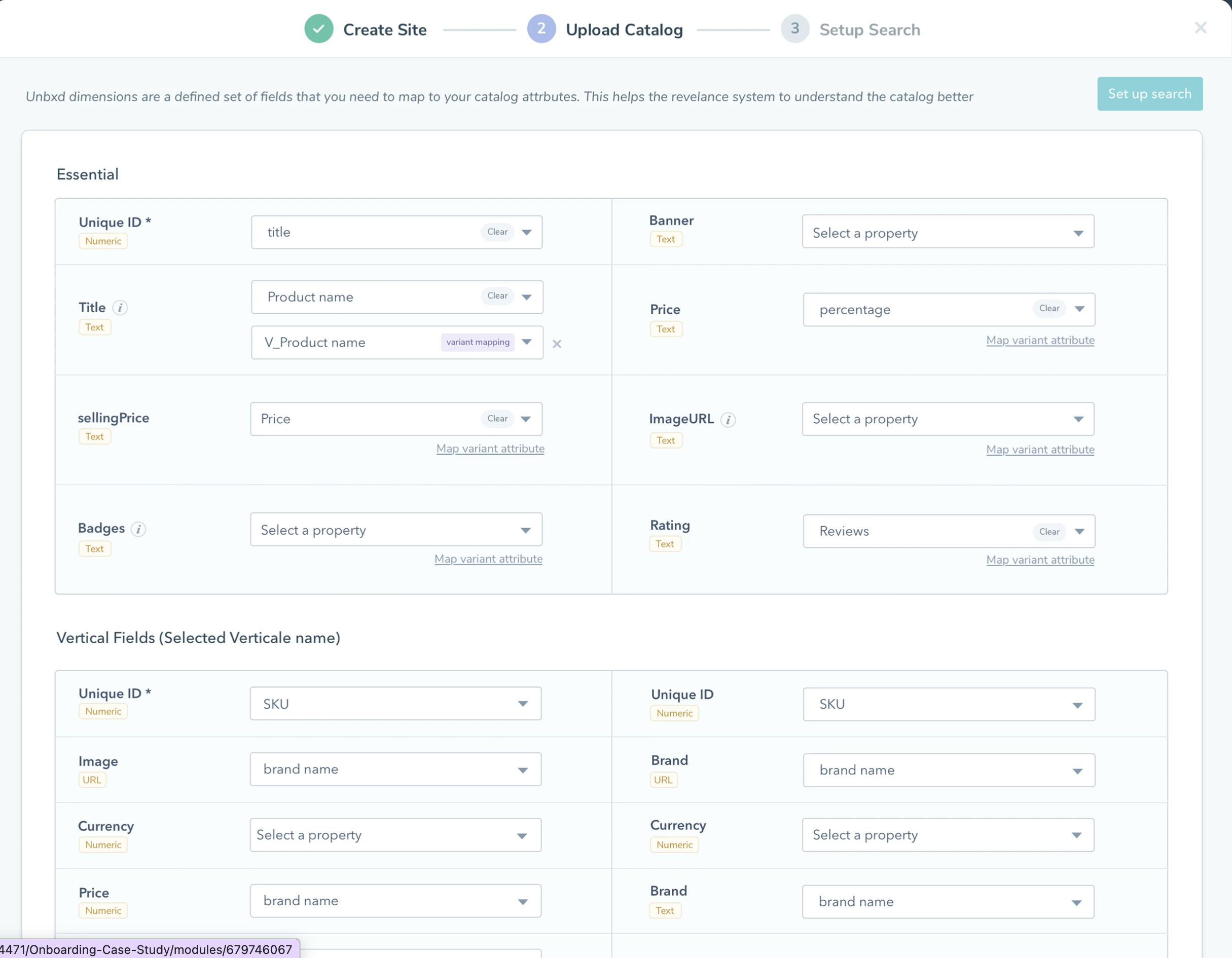
Task: Click Map variant attribute under Rating
Action: tap(1040, 560)
